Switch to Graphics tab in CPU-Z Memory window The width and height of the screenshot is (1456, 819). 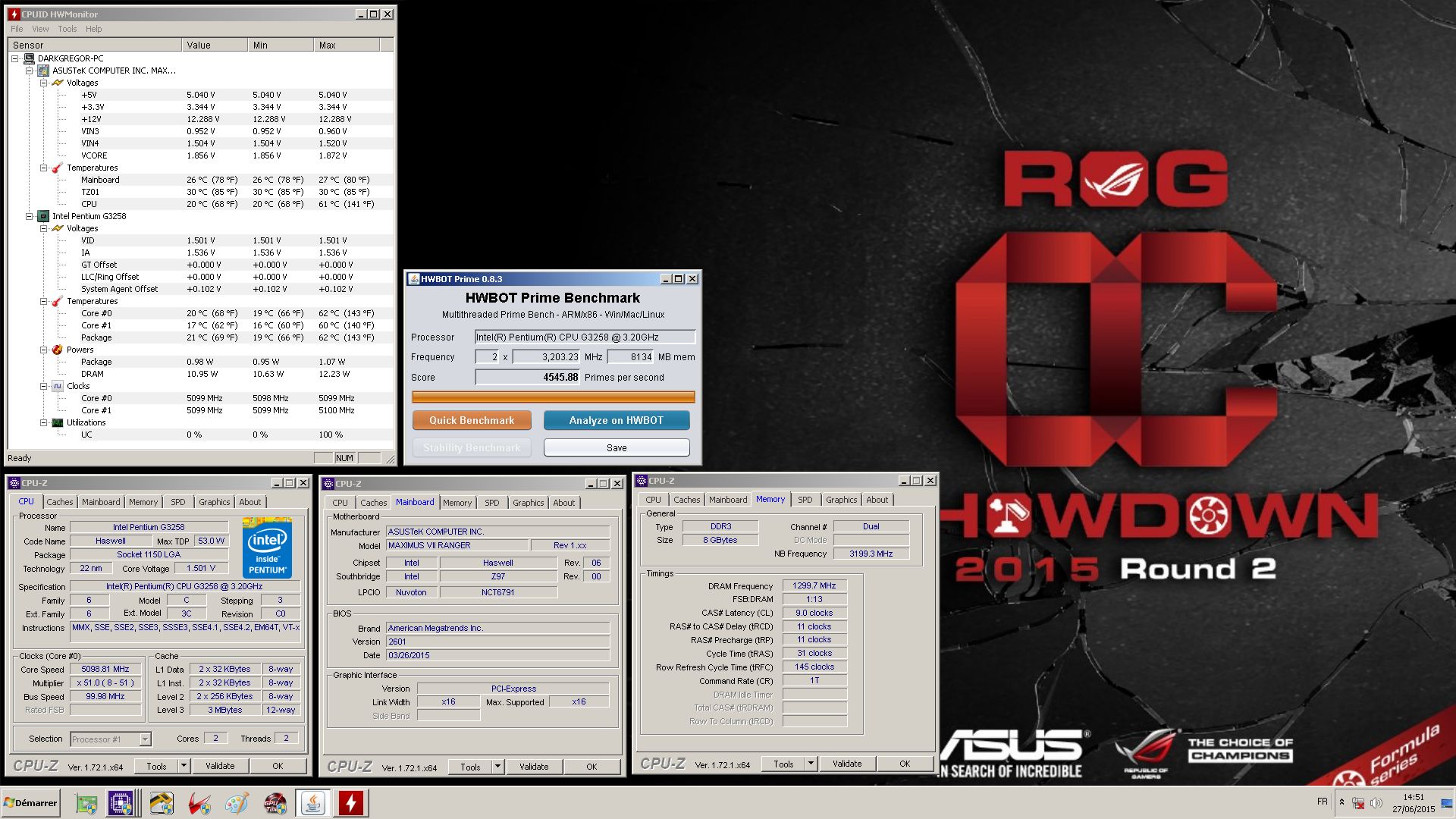[x=842, y=500]
